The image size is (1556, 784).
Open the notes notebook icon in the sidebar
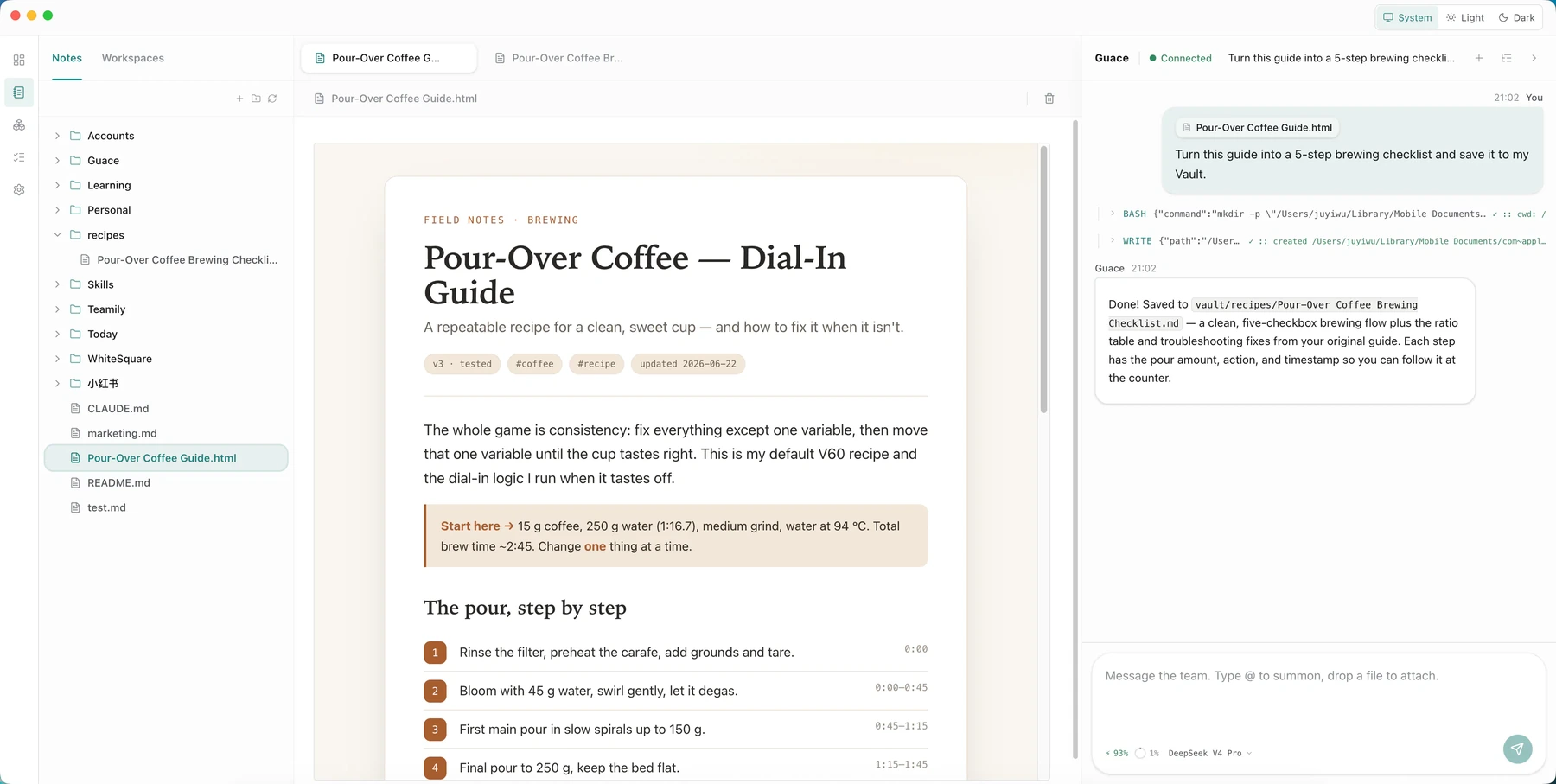click(x=19, y=92)
